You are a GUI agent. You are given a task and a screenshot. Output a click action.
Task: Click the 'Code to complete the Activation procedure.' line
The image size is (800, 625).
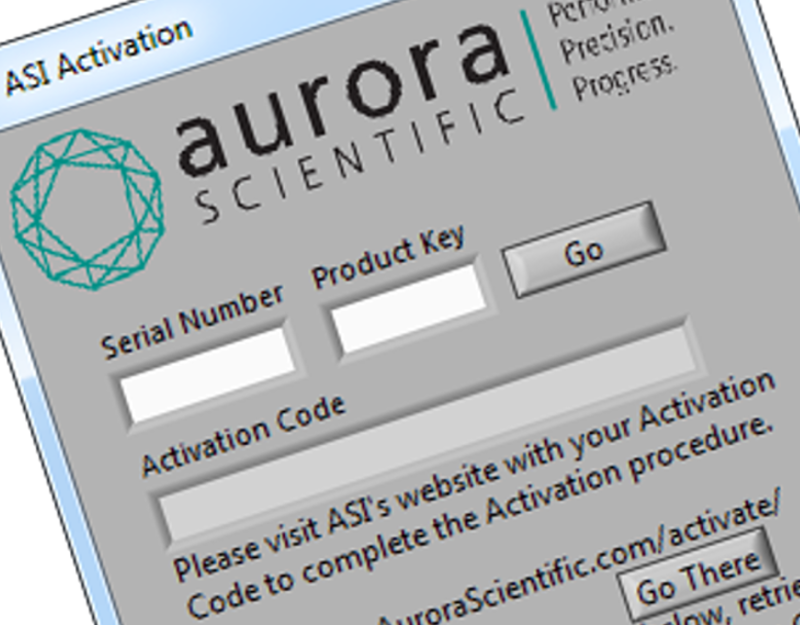(x=479, y=516)
